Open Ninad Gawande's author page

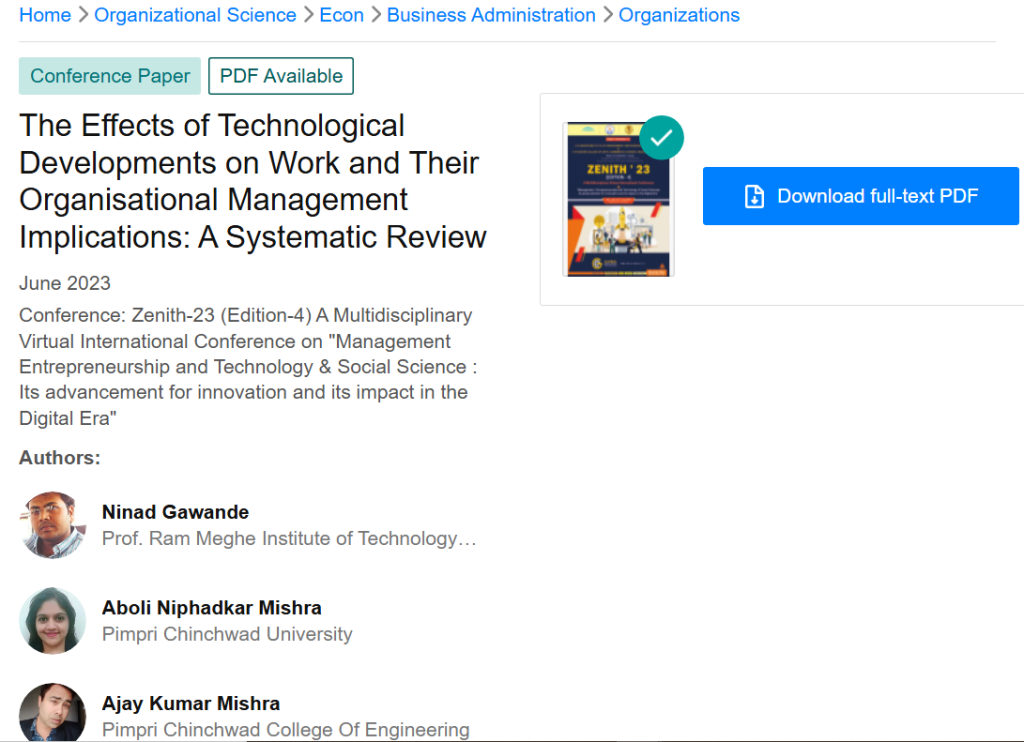[x=175, y=512]
